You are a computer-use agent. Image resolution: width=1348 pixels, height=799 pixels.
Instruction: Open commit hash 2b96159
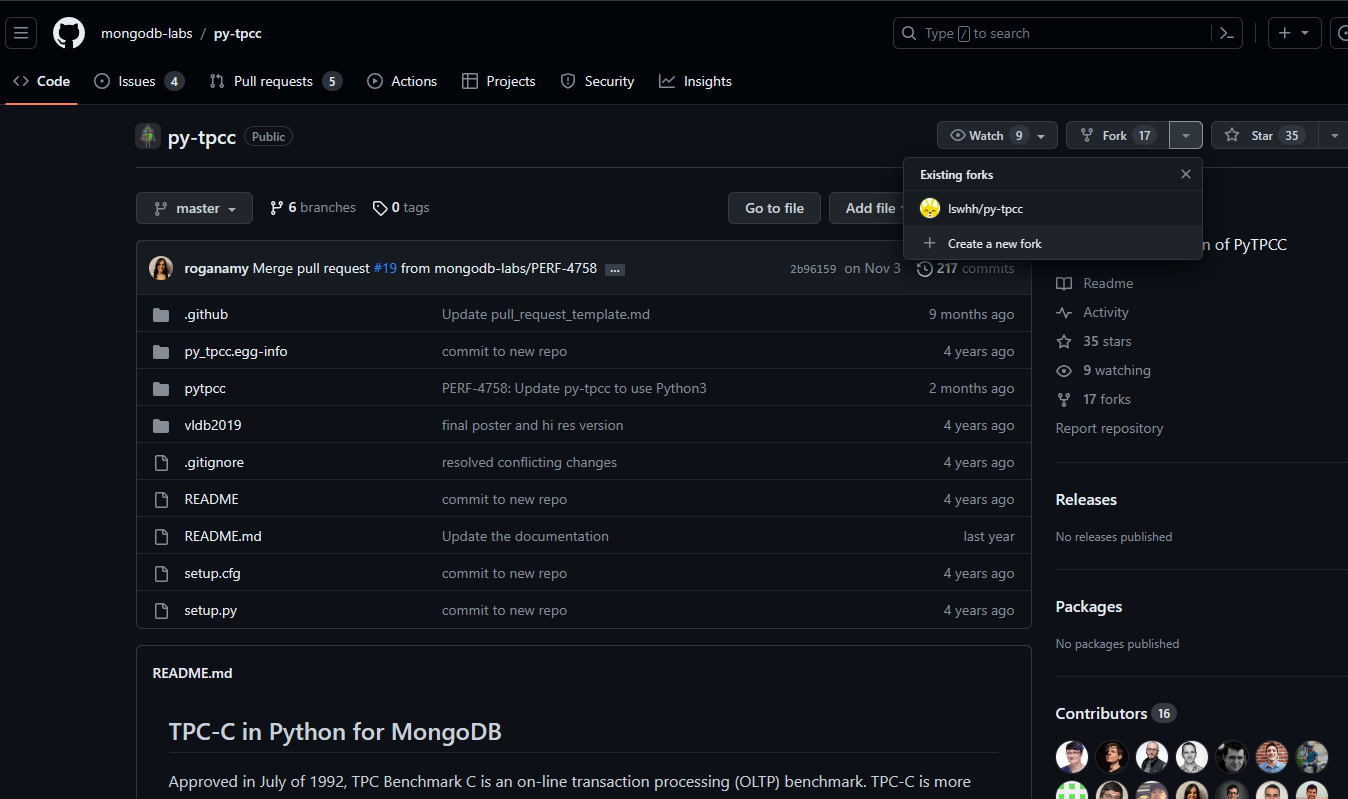tap(813, 269)
